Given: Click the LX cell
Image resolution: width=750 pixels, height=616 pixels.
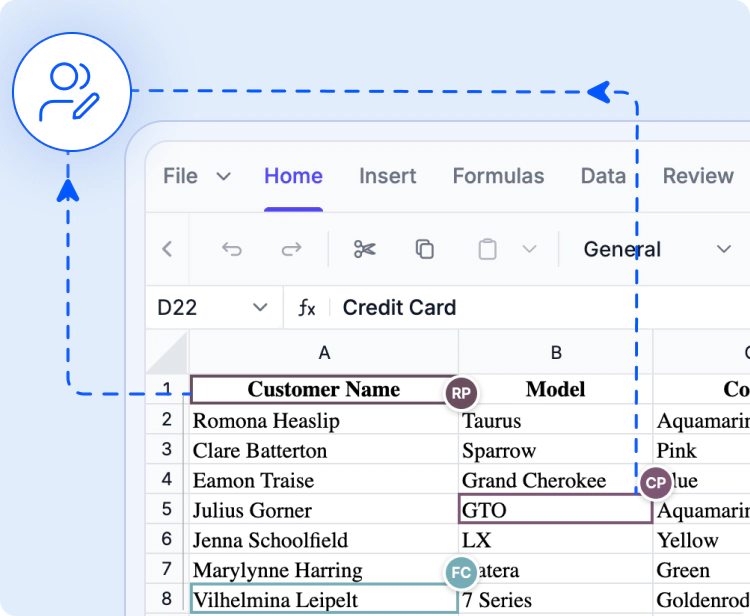Looking at the screenshot, I should pos(555,539).
